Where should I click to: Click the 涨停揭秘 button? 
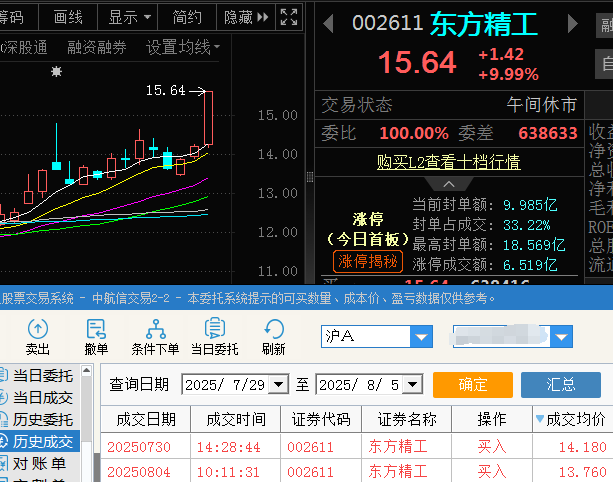pyautogui.click(x=367, y=261)
